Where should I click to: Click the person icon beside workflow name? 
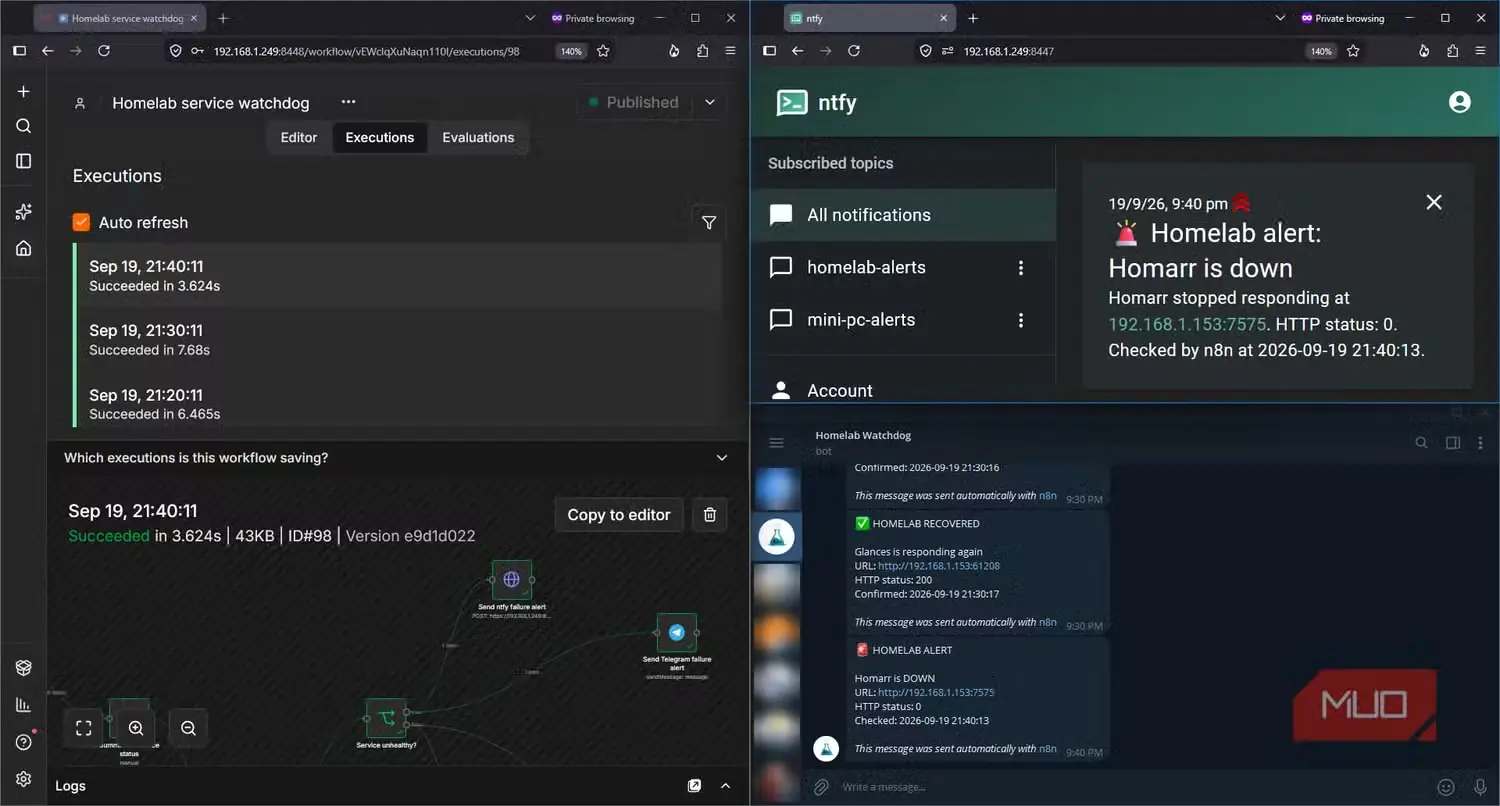click(x=80, y=103)
